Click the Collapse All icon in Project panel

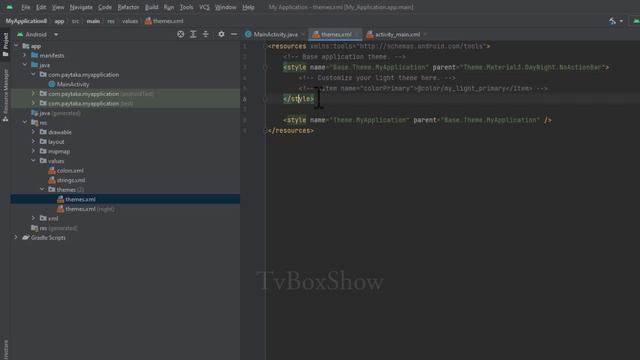[x=206, y=34]
